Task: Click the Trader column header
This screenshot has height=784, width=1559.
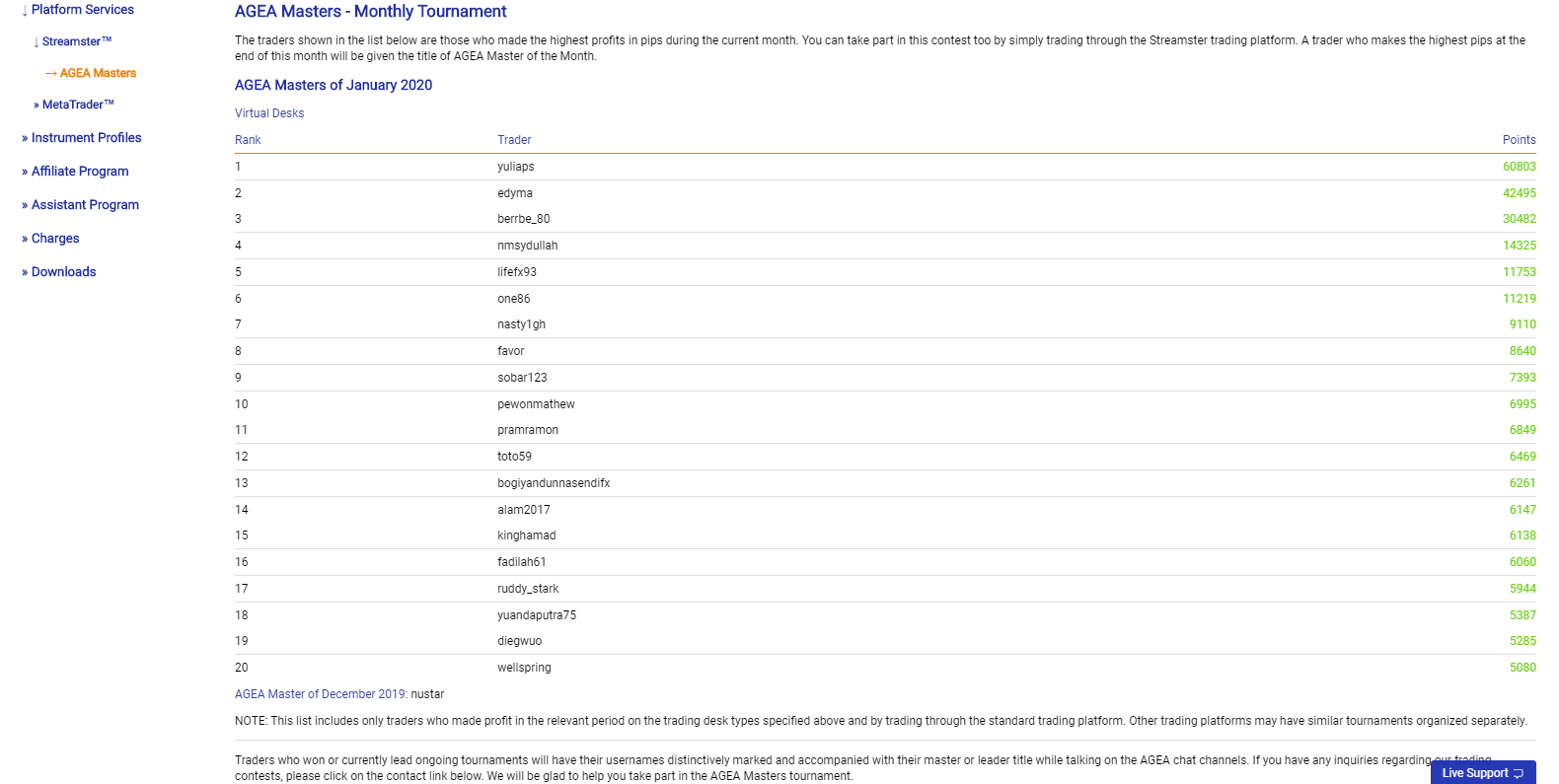Action: click(514, 140)
